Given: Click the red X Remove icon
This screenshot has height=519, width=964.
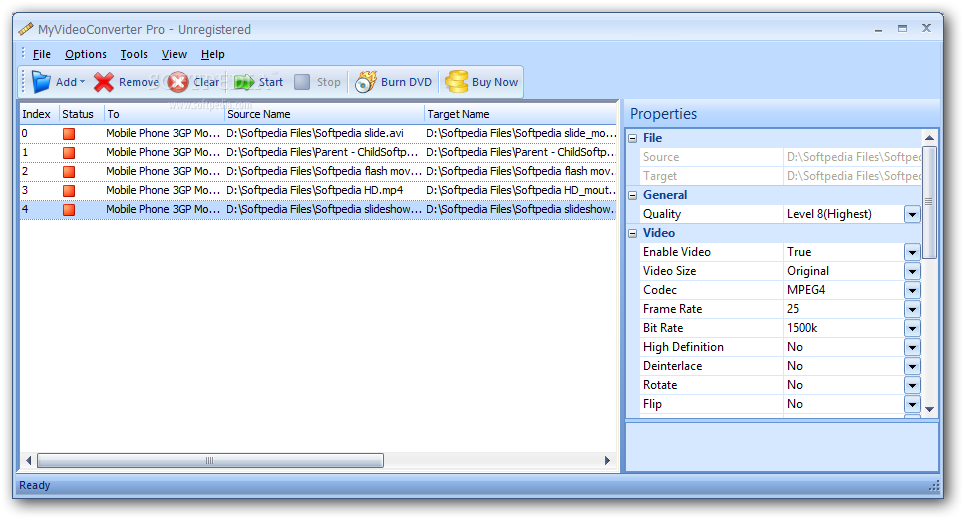Looking at the screenshot, I should tap(104, 82).
